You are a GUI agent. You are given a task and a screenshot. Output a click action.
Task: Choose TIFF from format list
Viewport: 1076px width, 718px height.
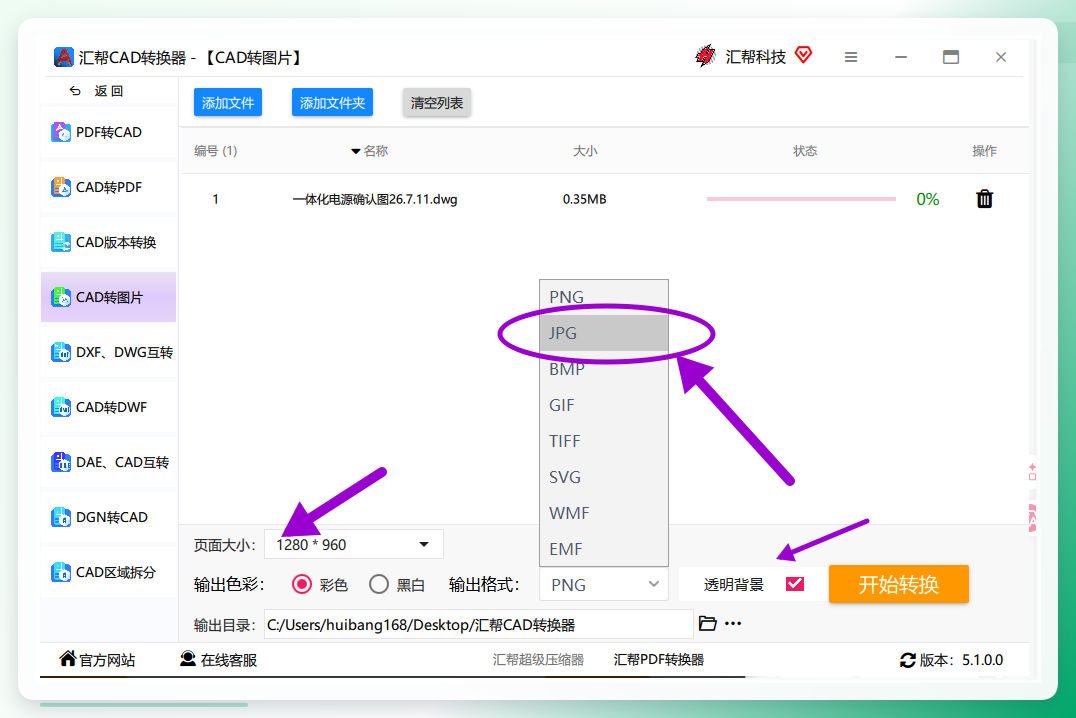pyautogui.click(x=604, y=441)
